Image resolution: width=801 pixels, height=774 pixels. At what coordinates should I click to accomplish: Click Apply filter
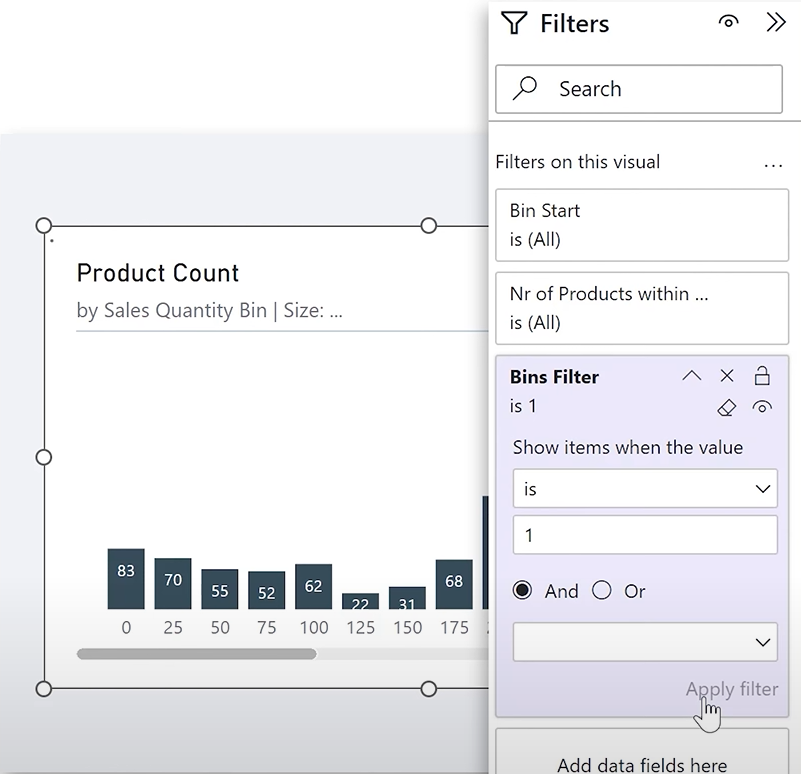732,689
